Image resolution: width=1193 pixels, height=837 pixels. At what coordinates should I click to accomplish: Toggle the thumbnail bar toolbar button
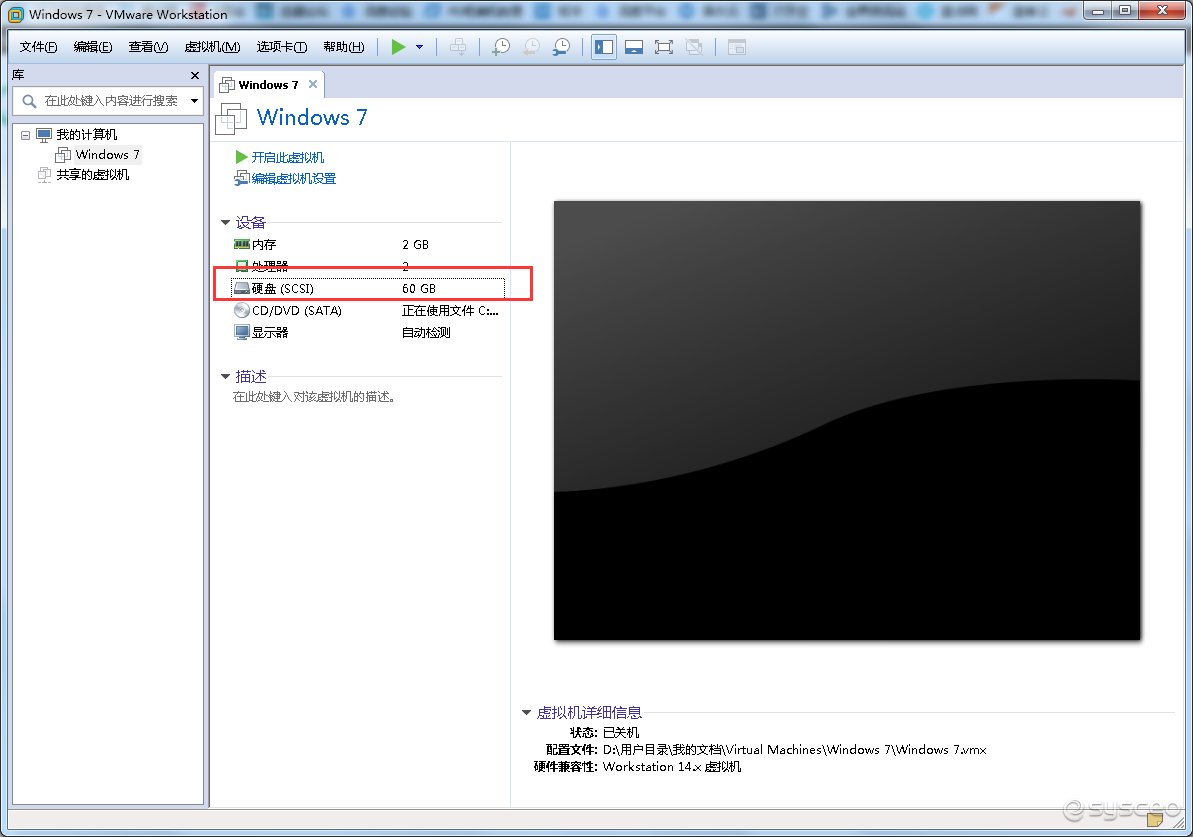pos(634,47)
